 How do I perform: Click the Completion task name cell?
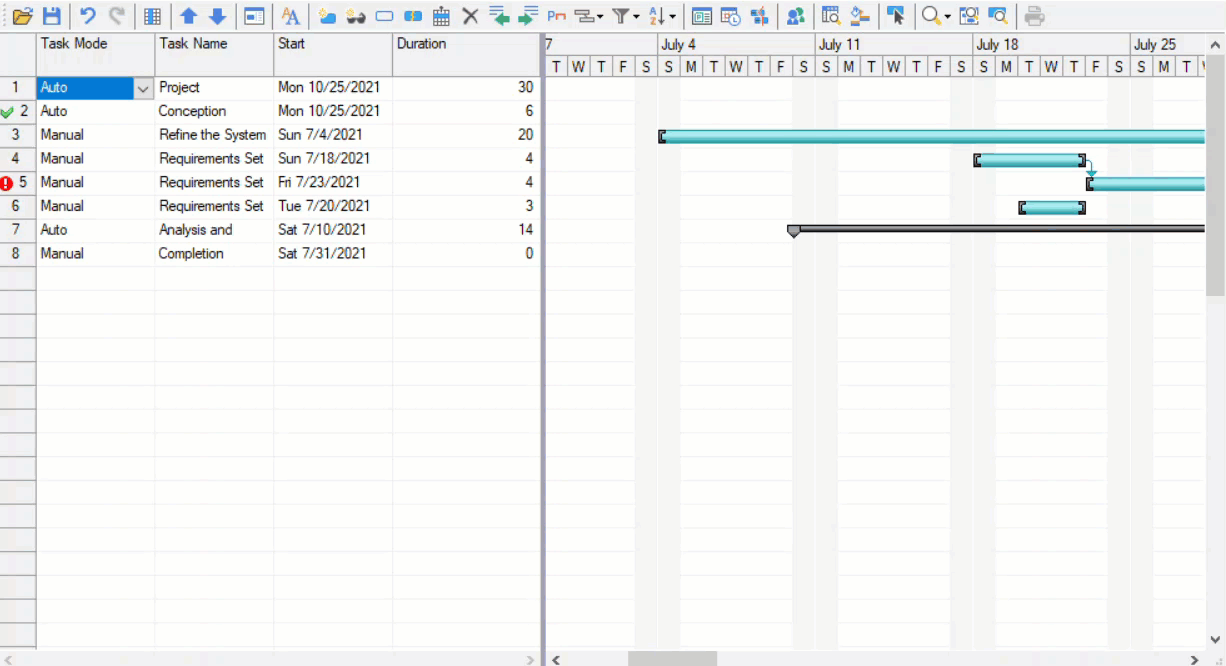click(x=213, y=254)
